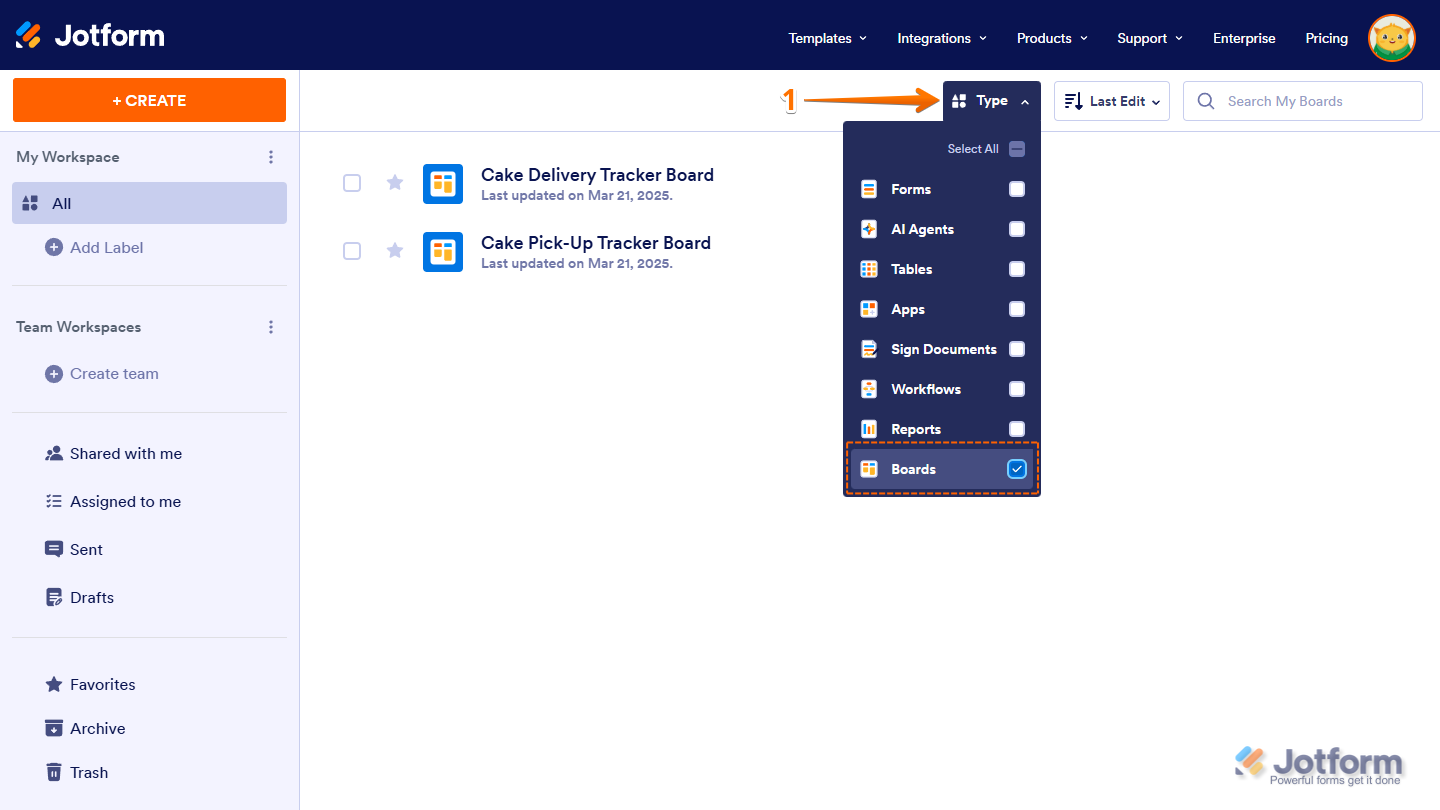Select the Workflows icon in the Type dropdown

click(x=868, y=389)
